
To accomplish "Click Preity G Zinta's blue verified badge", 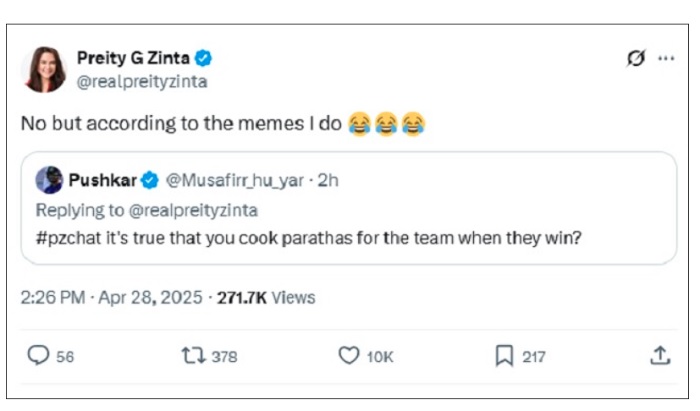I will 203,58.
